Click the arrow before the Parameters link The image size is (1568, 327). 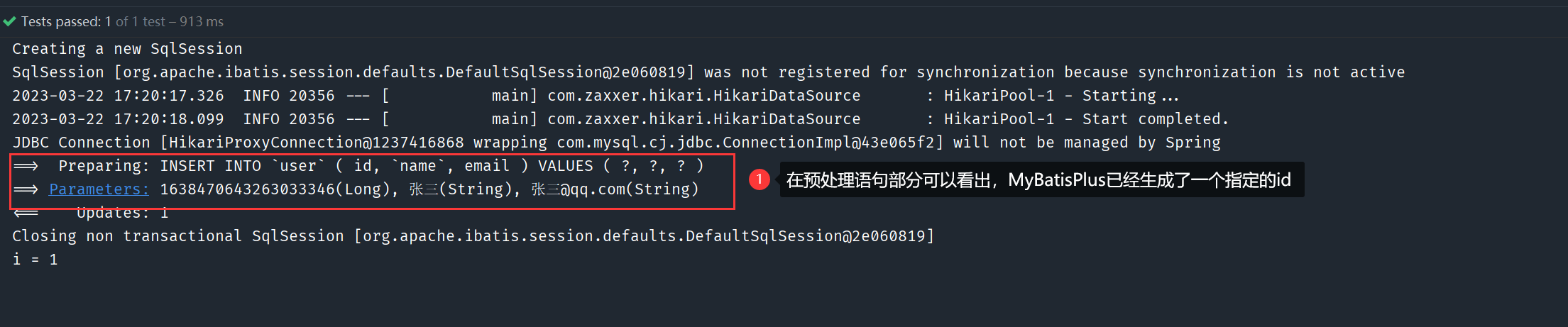tap(26, 189)
